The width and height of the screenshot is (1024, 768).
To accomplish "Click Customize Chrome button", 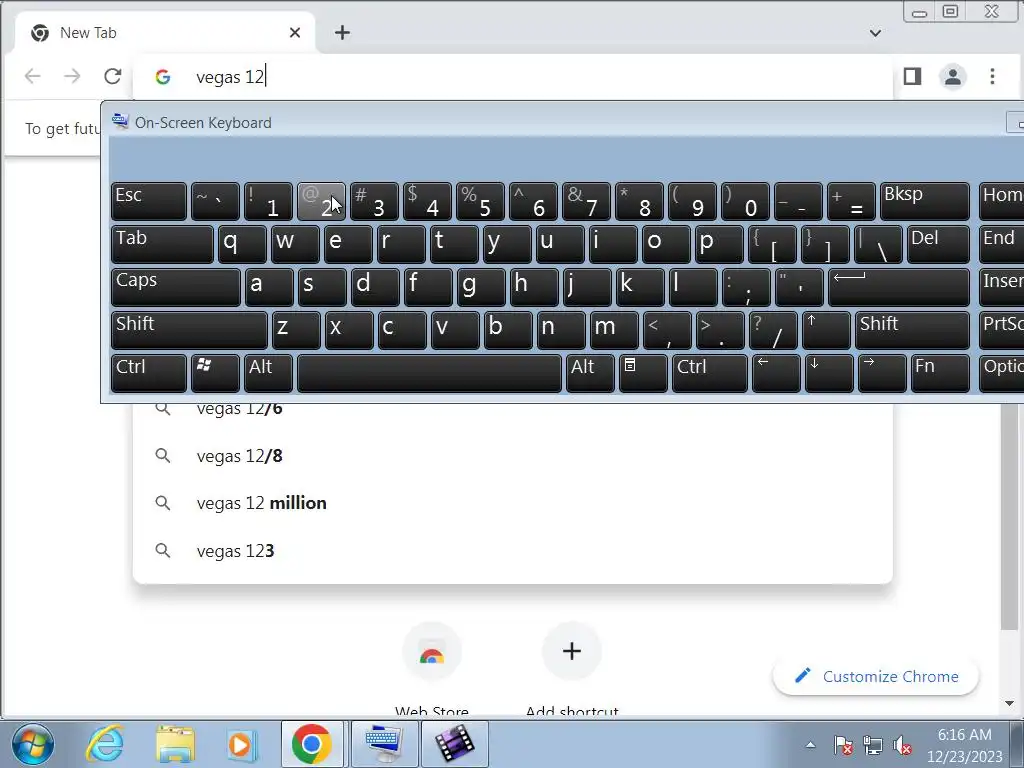I will [x=875, y=677].
